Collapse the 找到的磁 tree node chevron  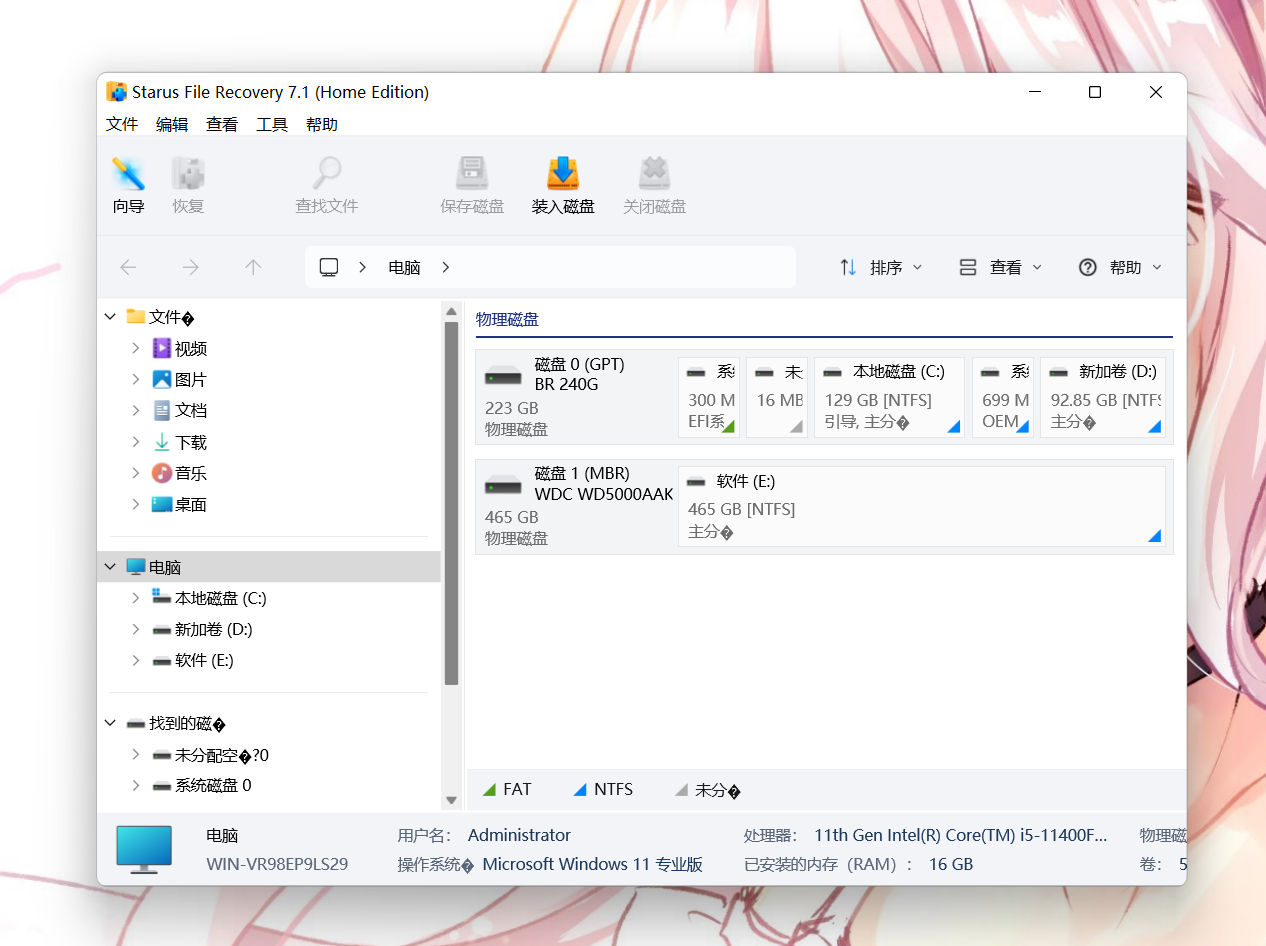tap(110, 723)
